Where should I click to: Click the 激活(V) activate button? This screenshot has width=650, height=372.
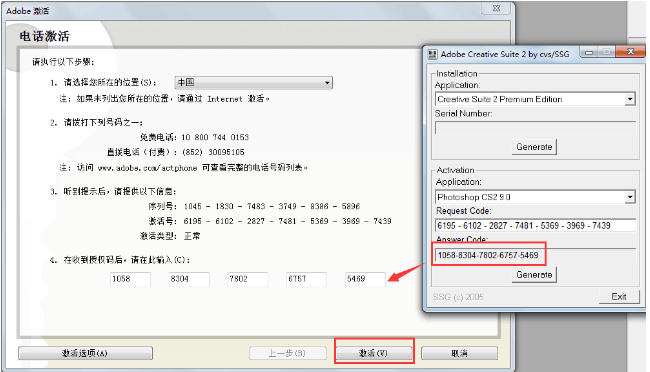[374, 353]
